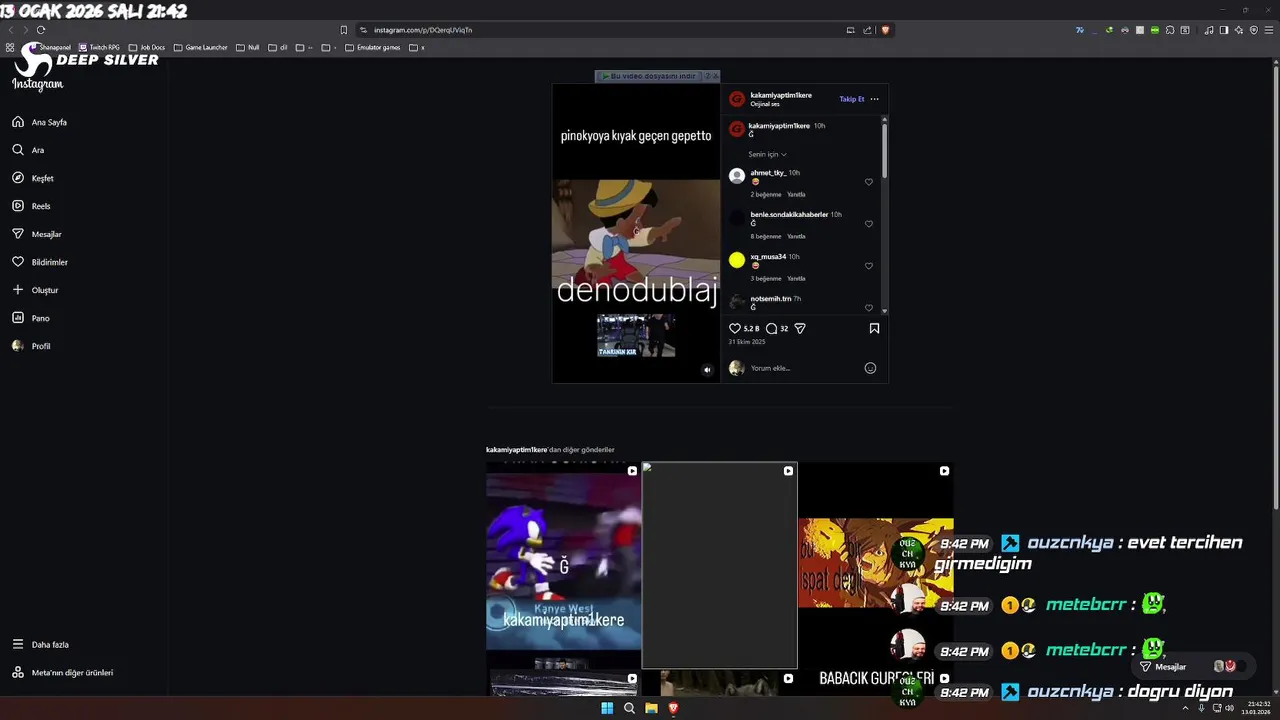This screenshot has height=720, width=1280.
Task: Open the Emulator games bookmark folder
Action: click(x=372, y=47)
